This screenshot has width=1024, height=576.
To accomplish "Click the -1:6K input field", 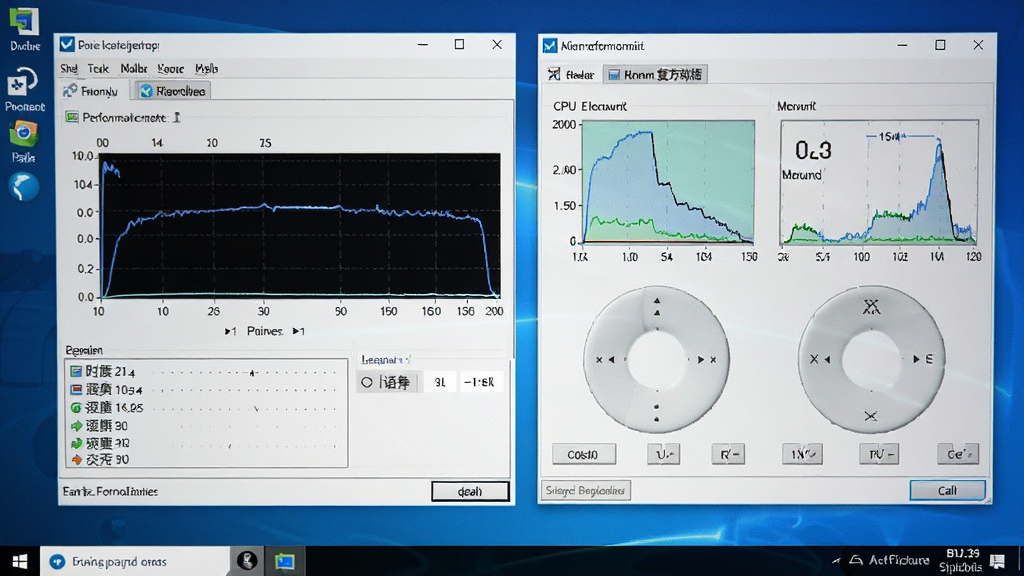I will pos(479,382).
